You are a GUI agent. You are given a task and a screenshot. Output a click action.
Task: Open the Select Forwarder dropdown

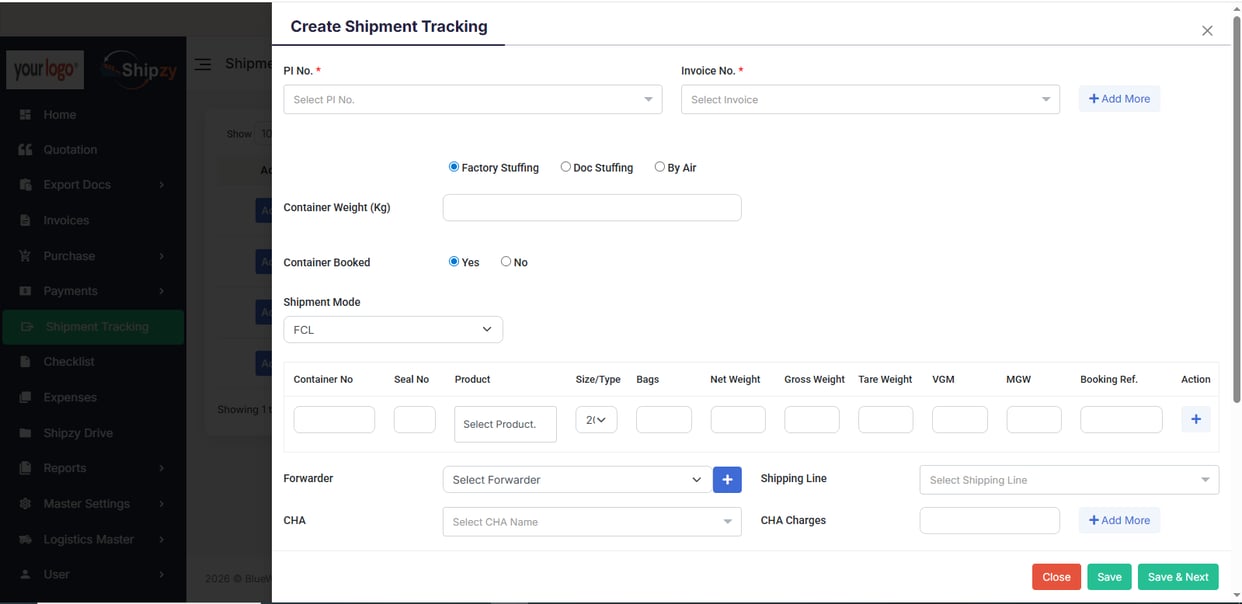click(577, 480)
